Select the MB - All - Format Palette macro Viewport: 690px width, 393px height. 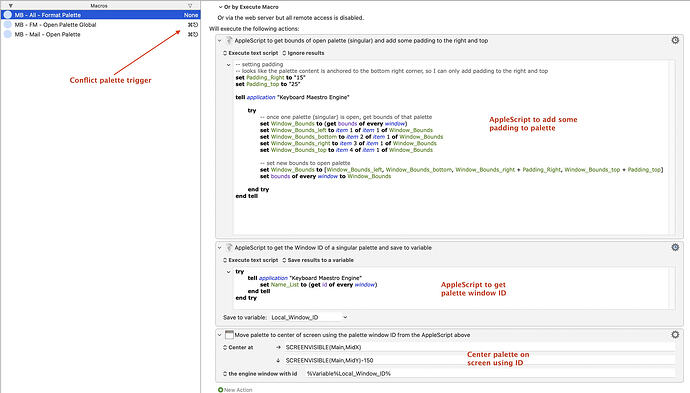(x=100, y=15)
